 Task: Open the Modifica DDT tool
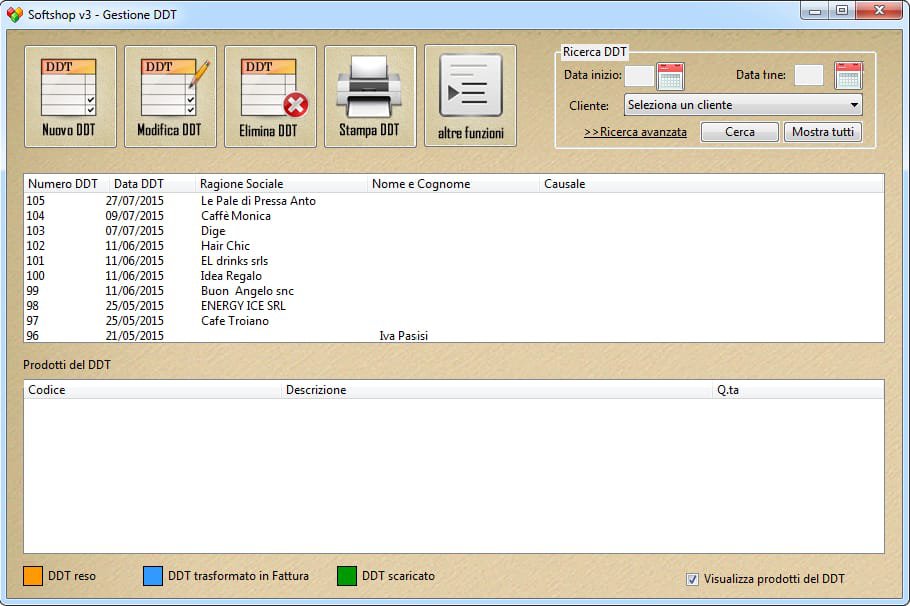pos(170,96)
